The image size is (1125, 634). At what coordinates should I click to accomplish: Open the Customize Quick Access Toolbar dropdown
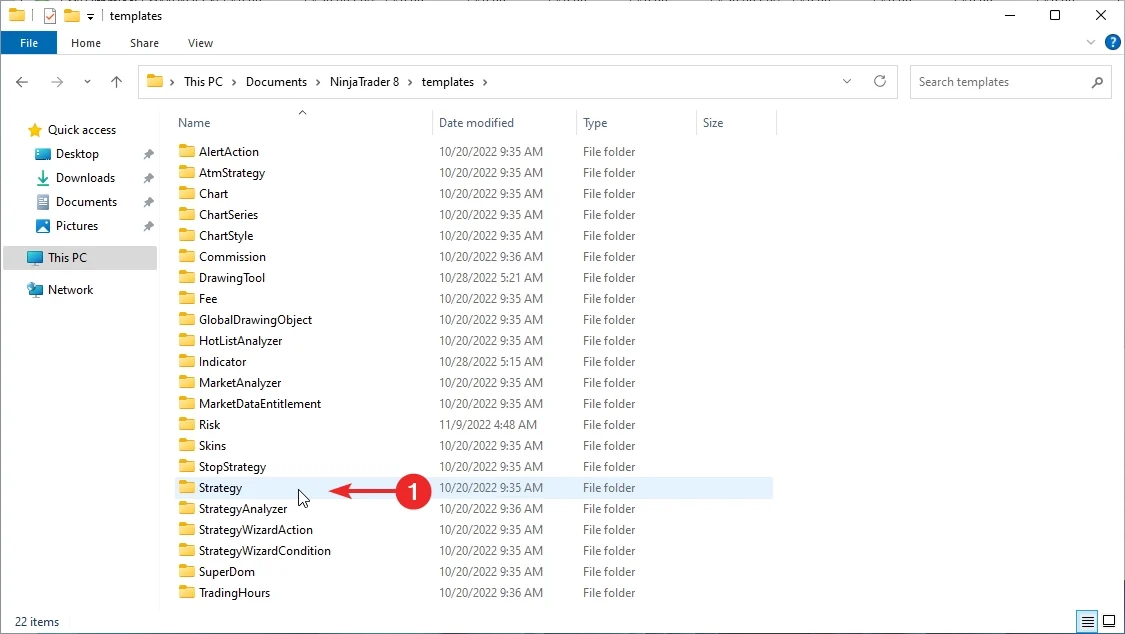(91, 17)
